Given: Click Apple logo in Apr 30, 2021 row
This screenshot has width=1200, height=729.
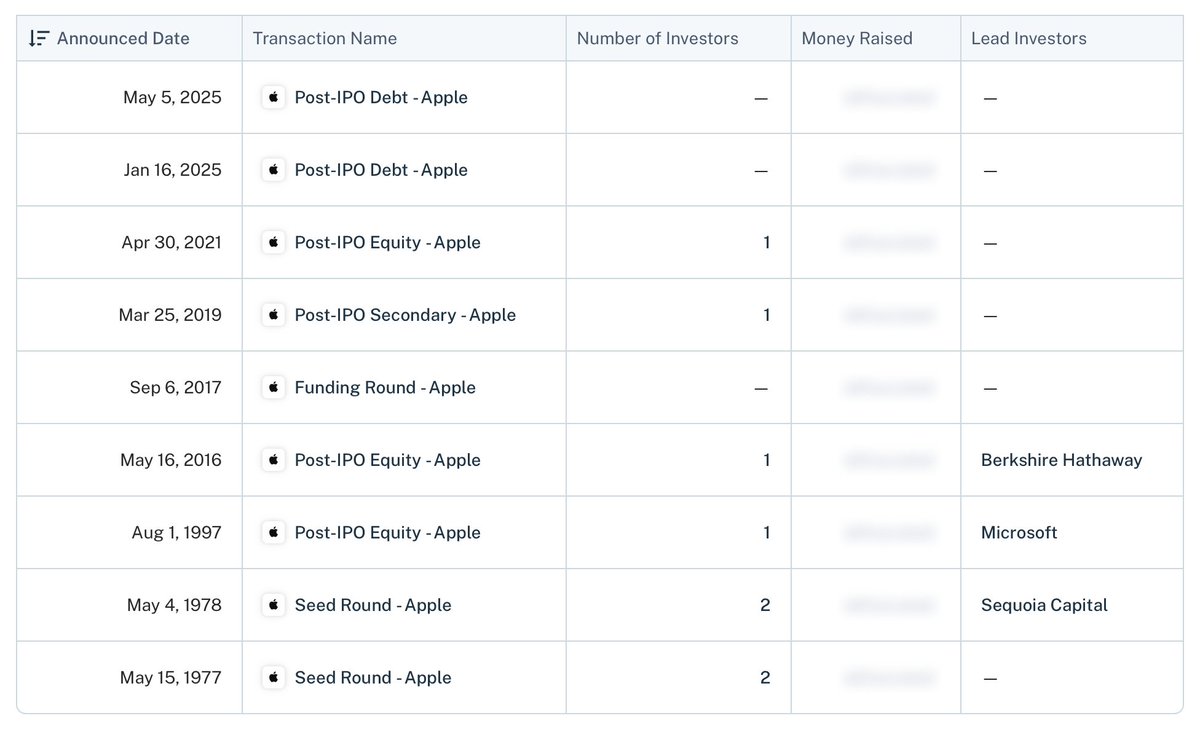Looking at the screenshot, I should [273, 242].
